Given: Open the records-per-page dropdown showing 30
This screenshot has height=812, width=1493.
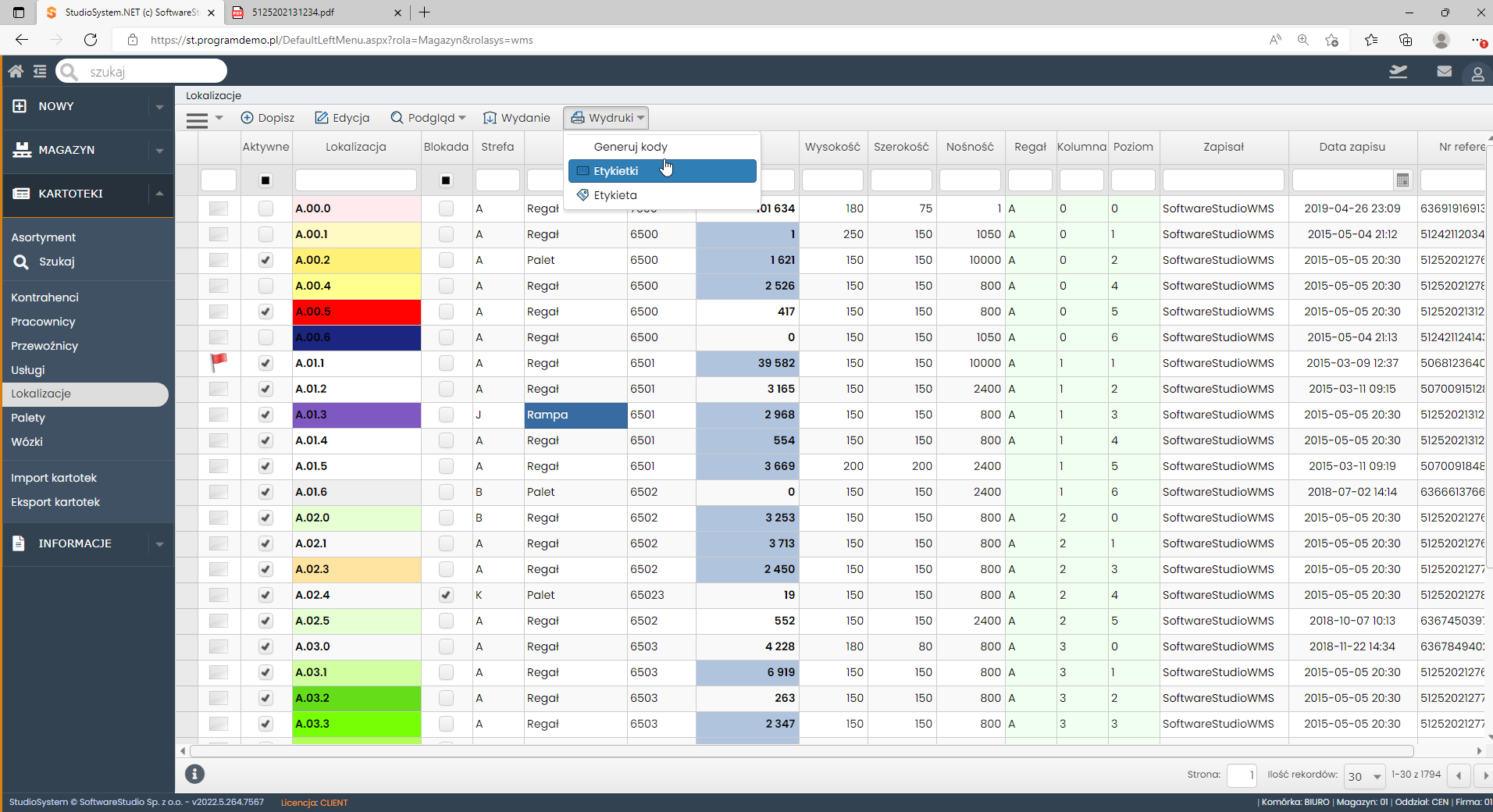Looking at the screenshot, I should pyautogui.click(x=1364, y=776).
